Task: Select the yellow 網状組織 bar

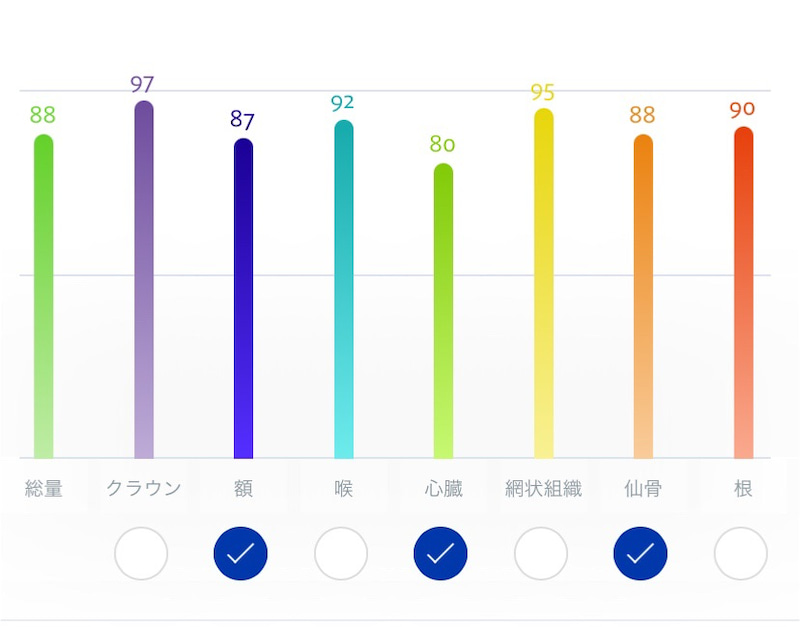Action: point(544,283)
